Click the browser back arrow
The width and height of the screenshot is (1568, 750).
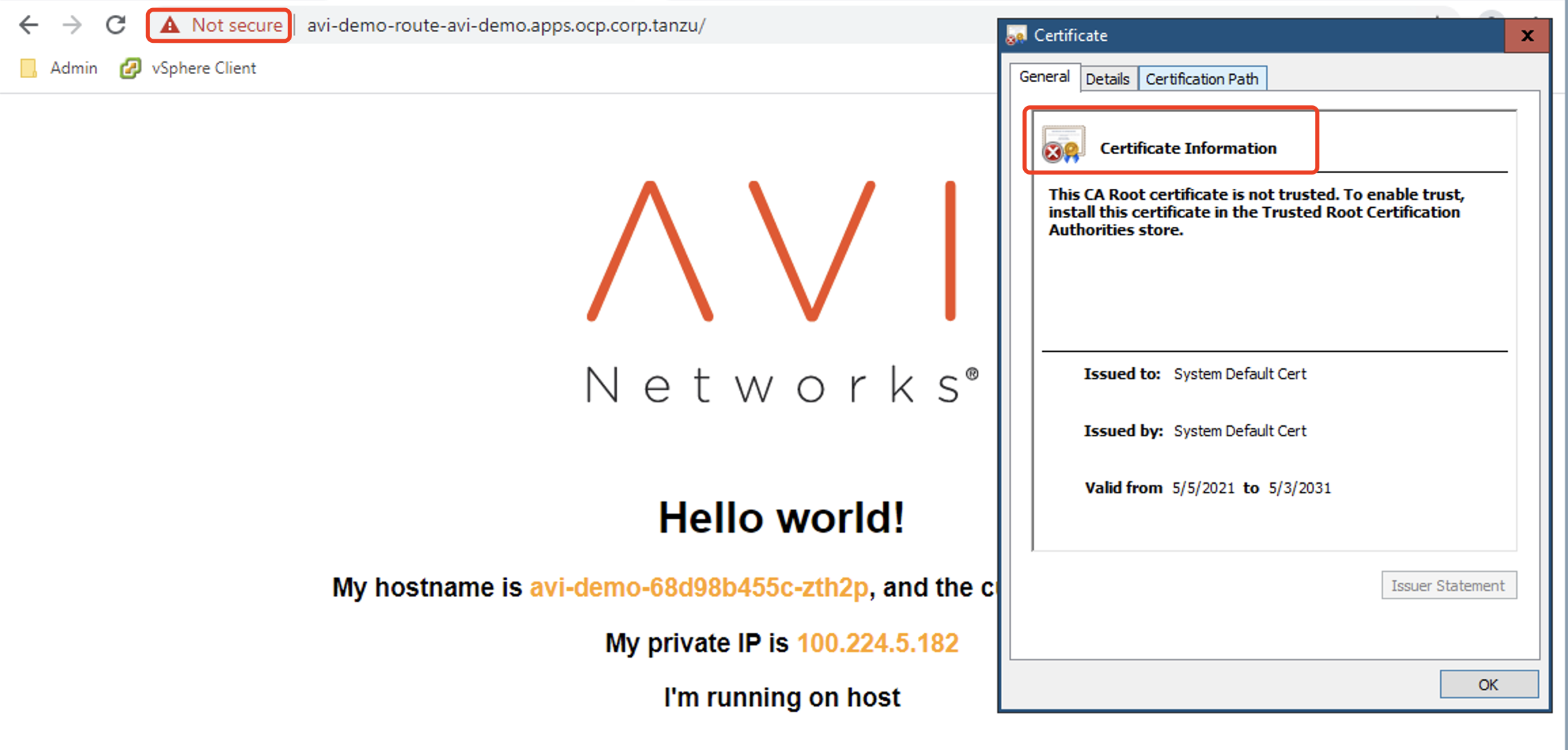pyautogui.click(x=29, y=25)
